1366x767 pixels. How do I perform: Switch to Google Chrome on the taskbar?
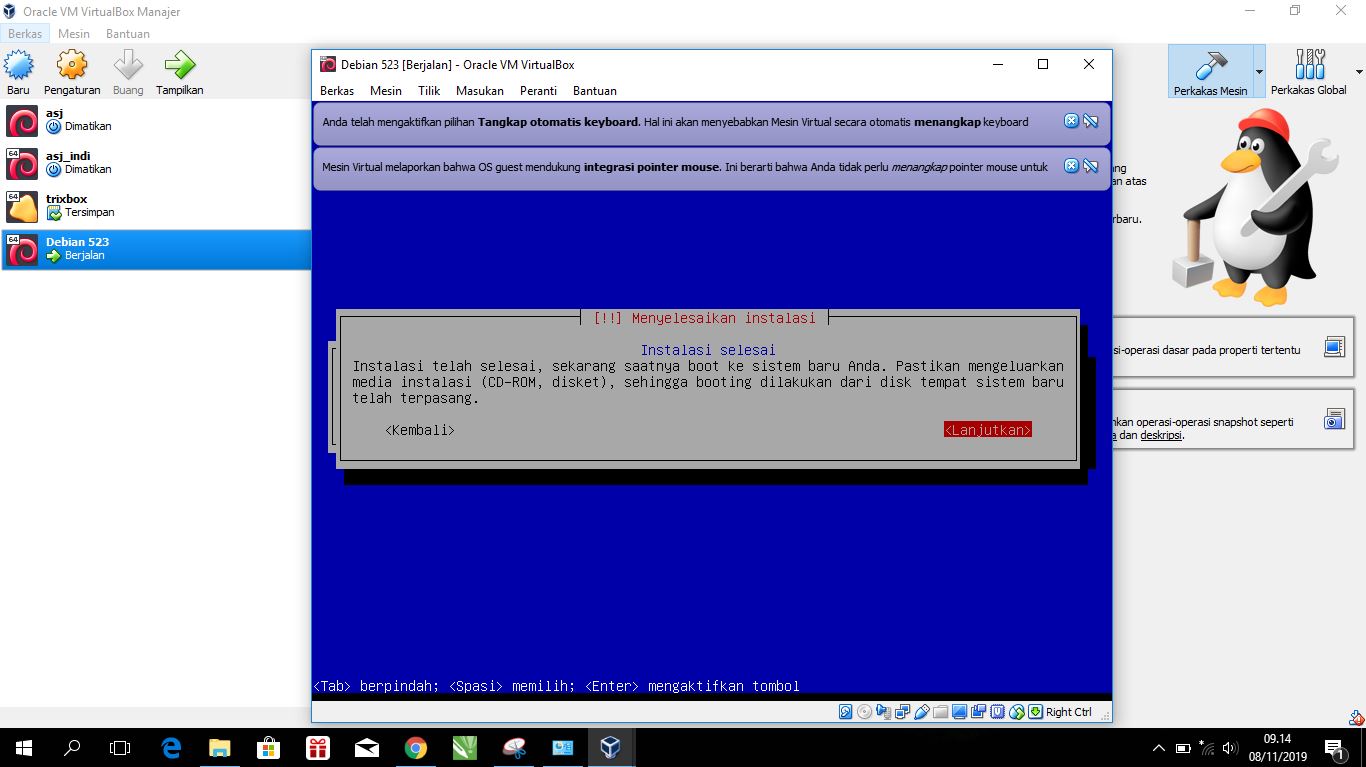pos(416,747)
